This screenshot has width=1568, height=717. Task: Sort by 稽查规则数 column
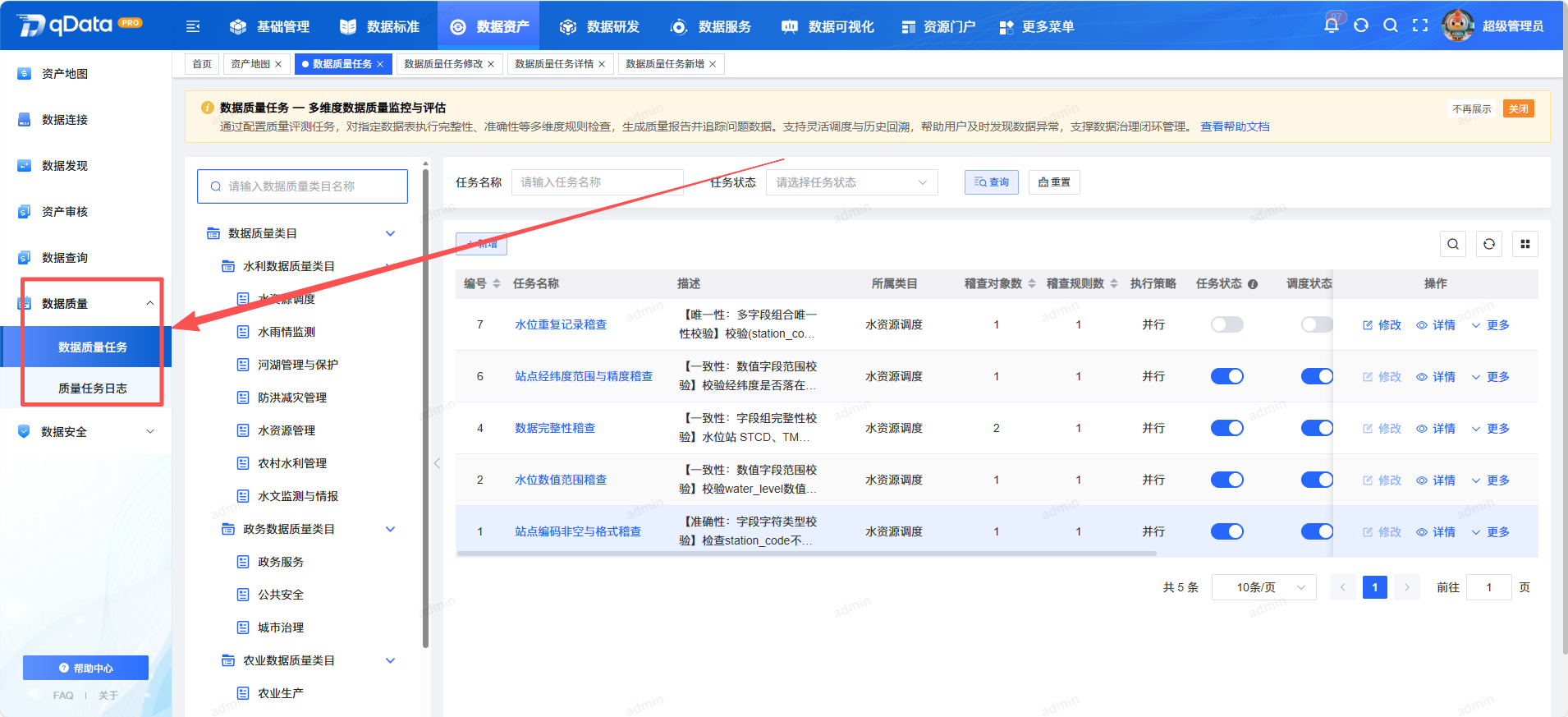[x=1114, y=283]
